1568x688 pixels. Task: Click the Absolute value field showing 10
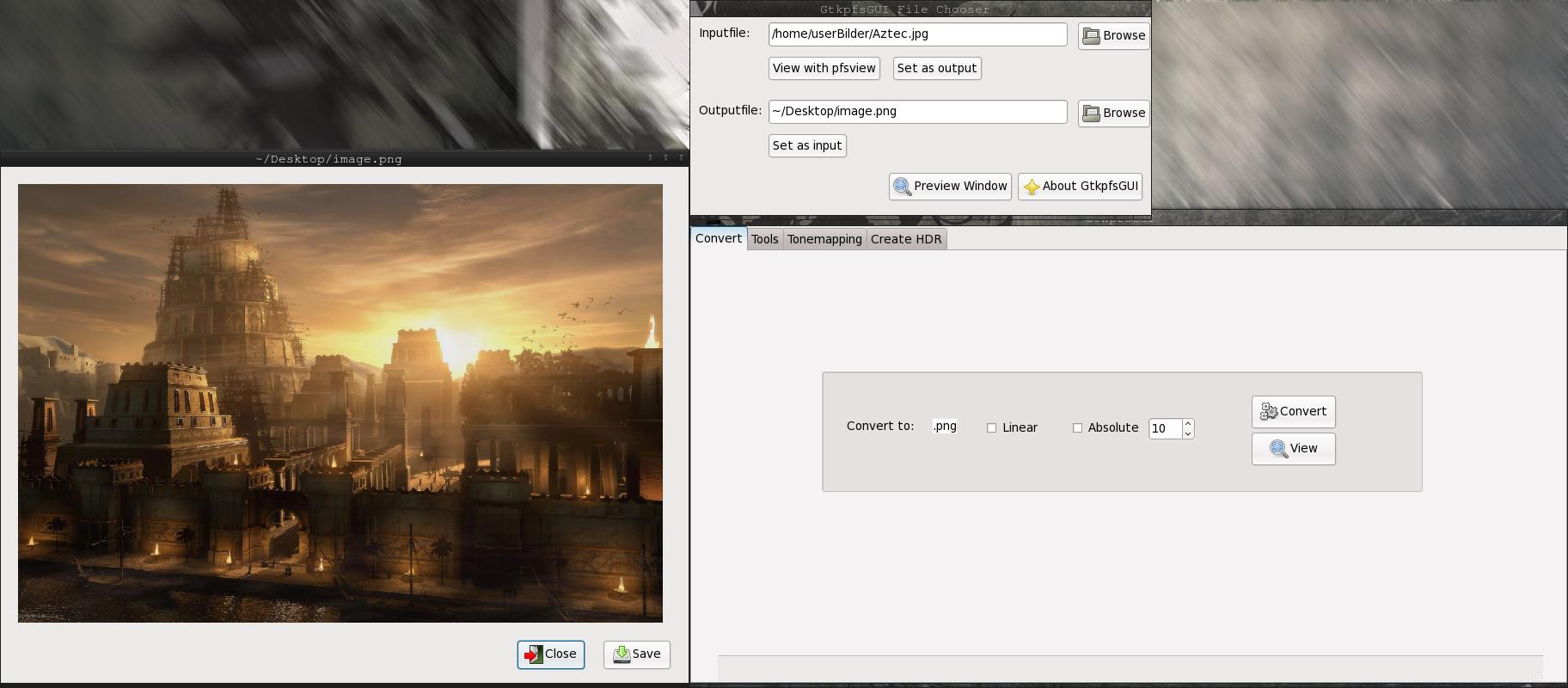(x=1165, y=428)
